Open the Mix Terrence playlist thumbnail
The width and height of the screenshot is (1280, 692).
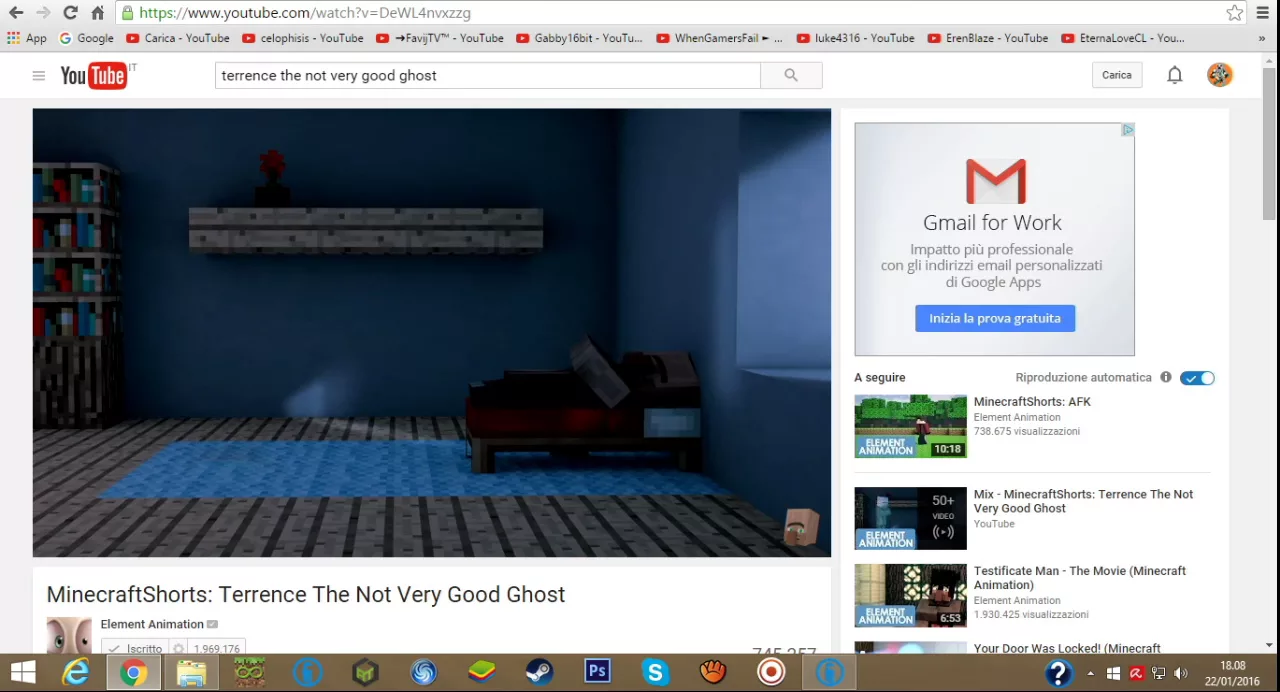tap(910, 518)
